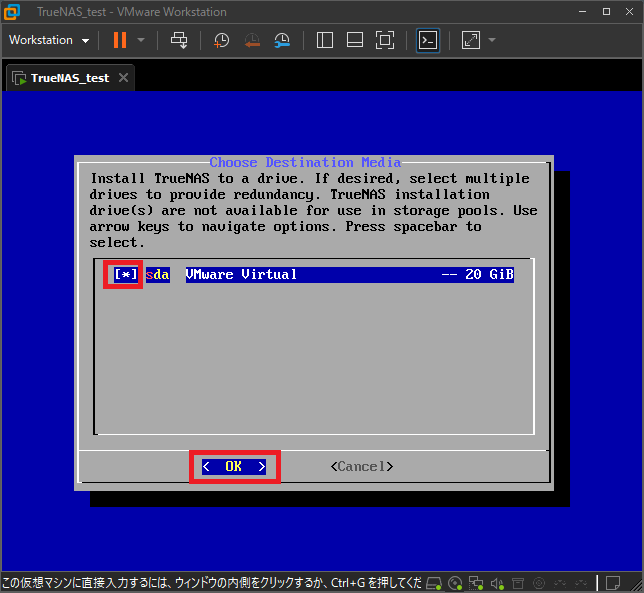Viewport: 644px width, 593px height.
Task: Close the TrueNAS_test tab
Action: click(x=124, y=78)
